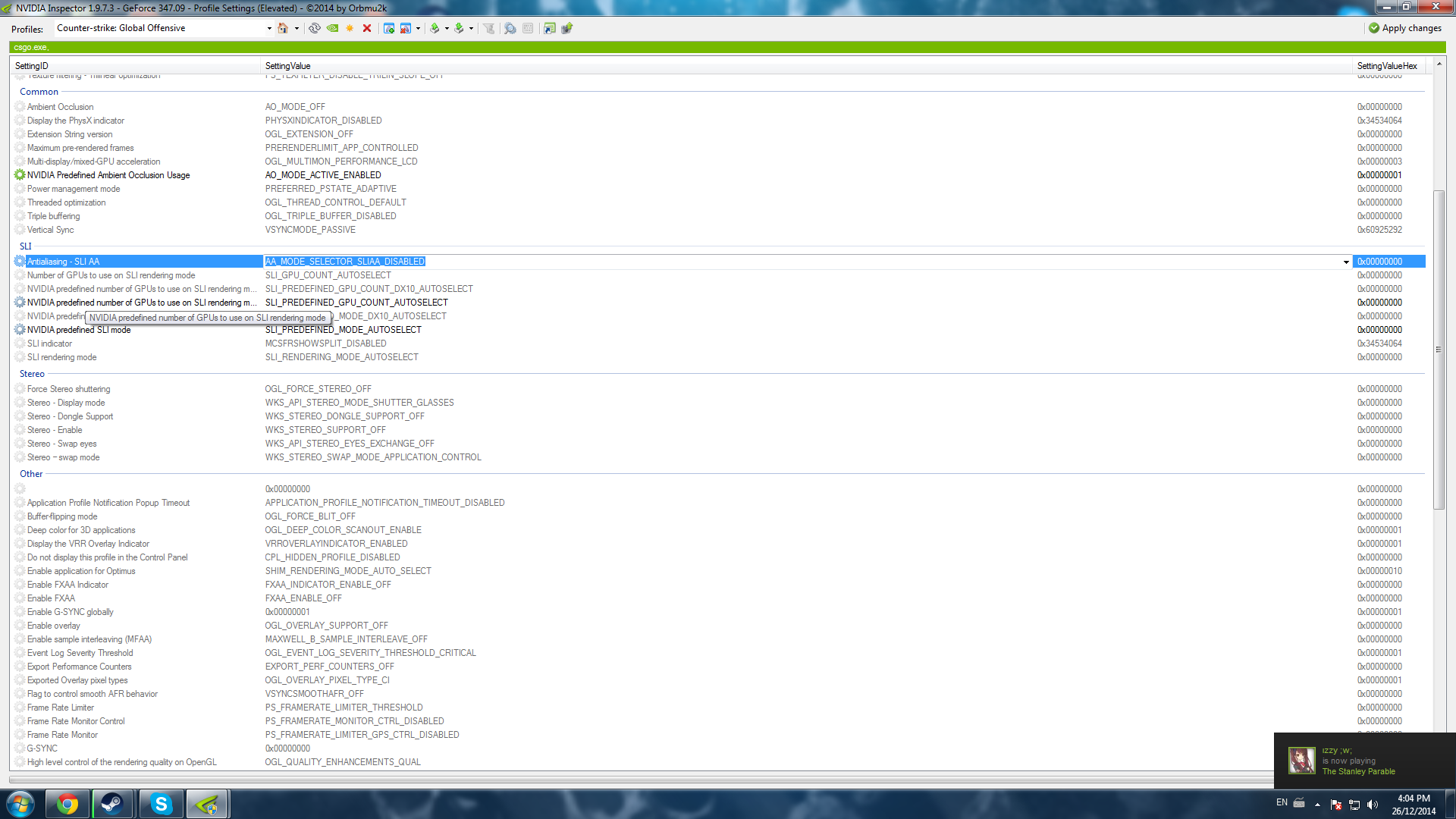The width and height of the screenshot is (1456, 819).
Task: Click Apply changes button
Action: (x=1405, y=28)
